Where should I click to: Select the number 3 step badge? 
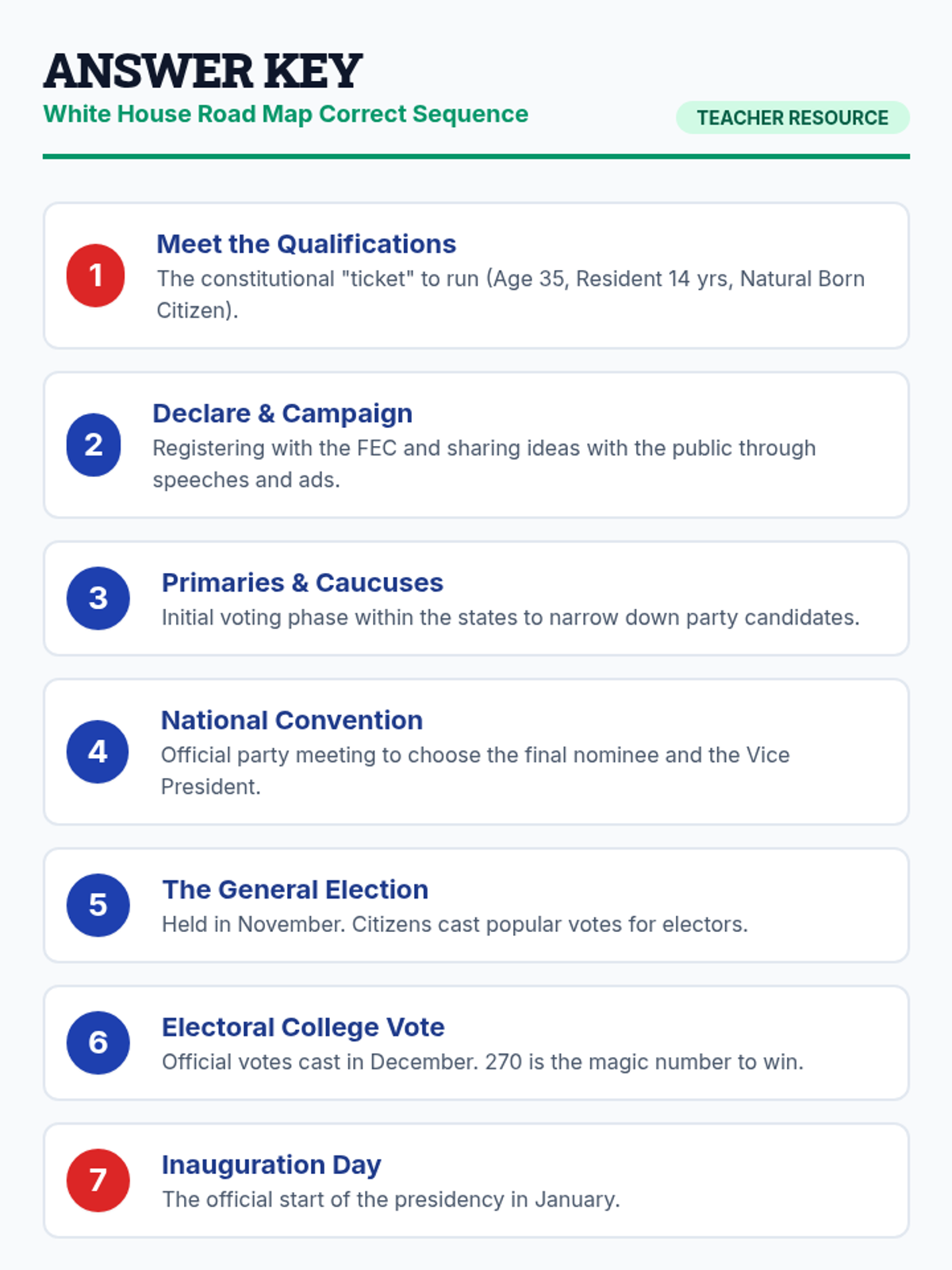98,598
